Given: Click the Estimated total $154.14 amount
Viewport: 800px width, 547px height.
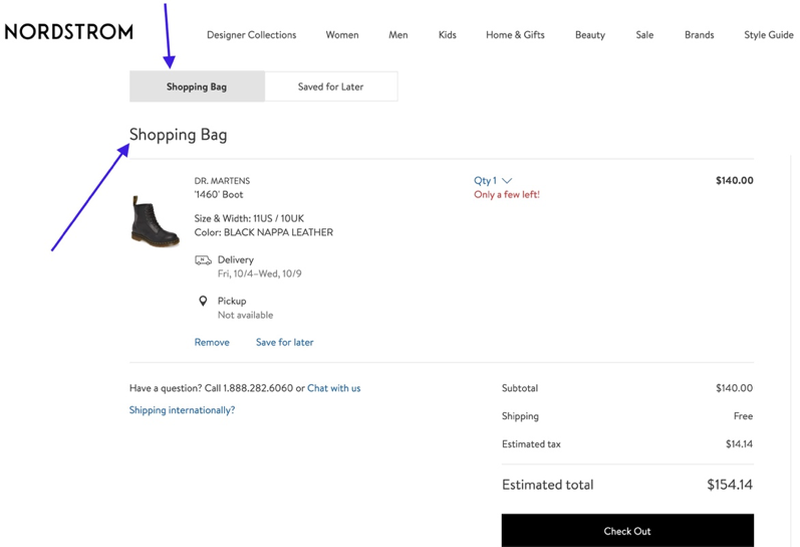Looking at the screenshot, I should [730, 484].
